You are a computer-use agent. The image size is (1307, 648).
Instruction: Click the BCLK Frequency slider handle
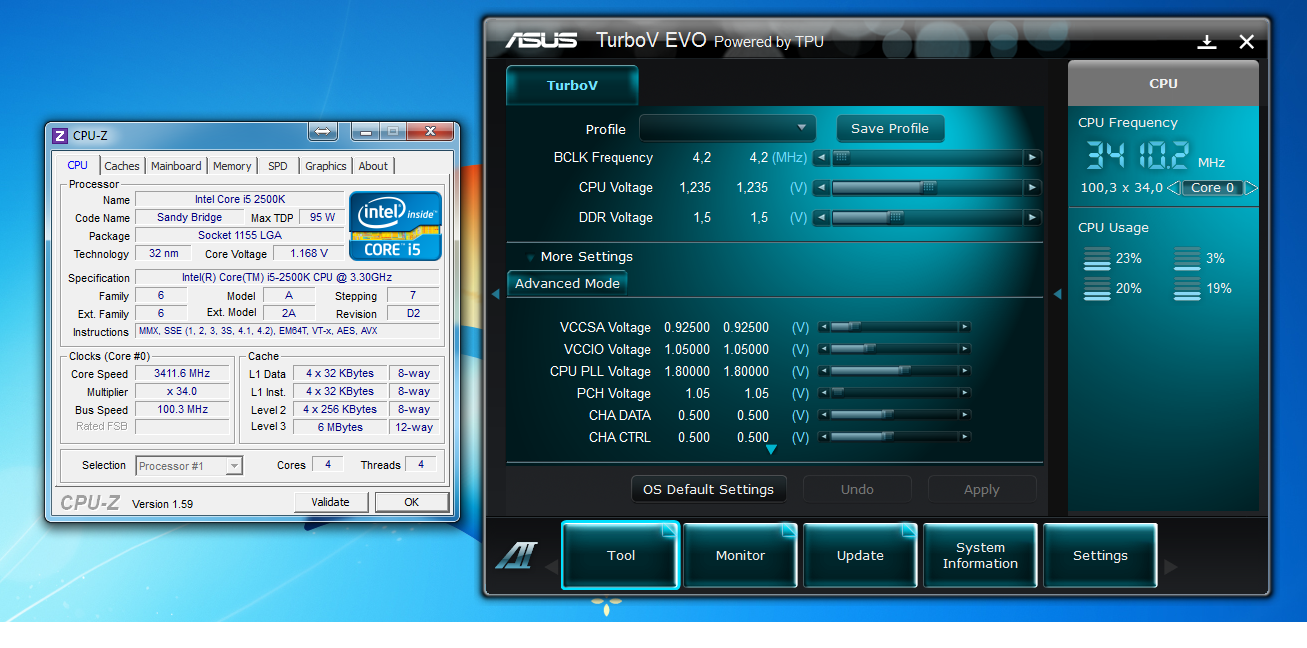coord(842,157)
